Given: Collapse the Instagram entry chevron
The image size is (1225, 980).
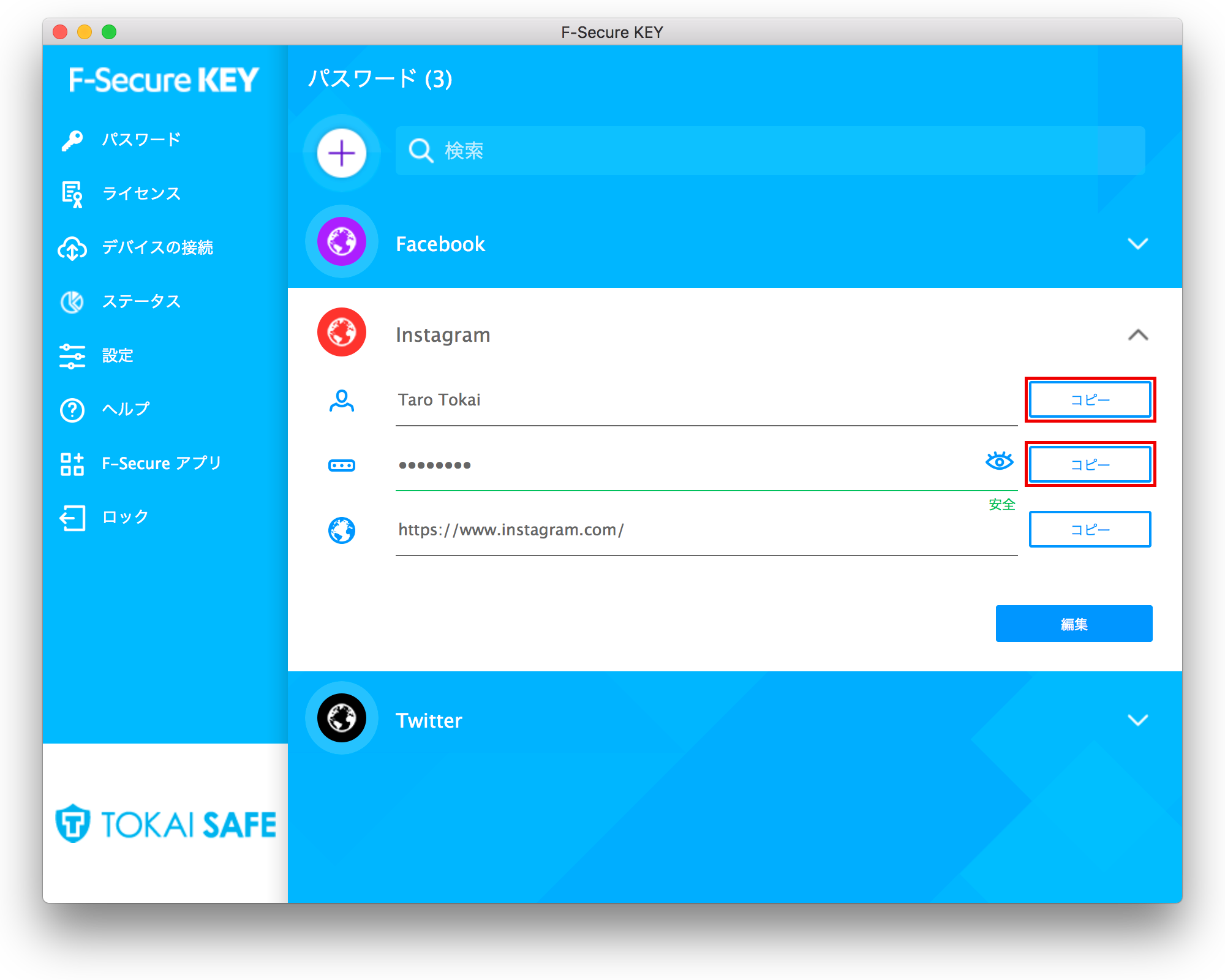Looking at the screenshot, I should [1138, 335].
